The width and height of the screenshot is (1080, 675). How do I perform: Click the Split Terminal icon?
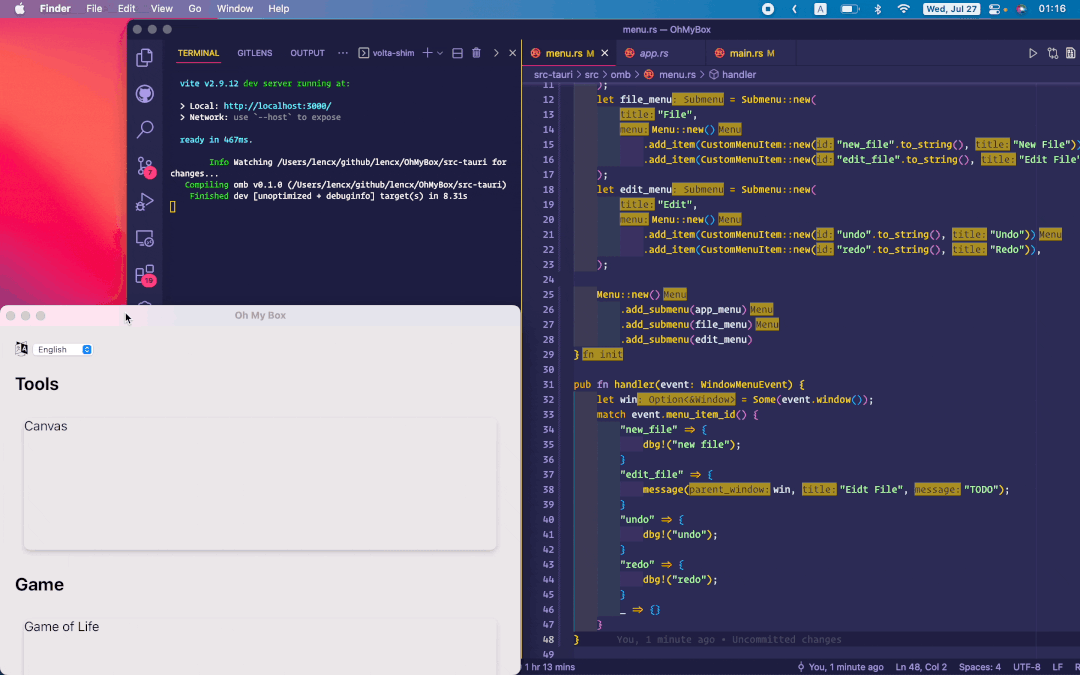pyautogui.click(x=457, y=53)
